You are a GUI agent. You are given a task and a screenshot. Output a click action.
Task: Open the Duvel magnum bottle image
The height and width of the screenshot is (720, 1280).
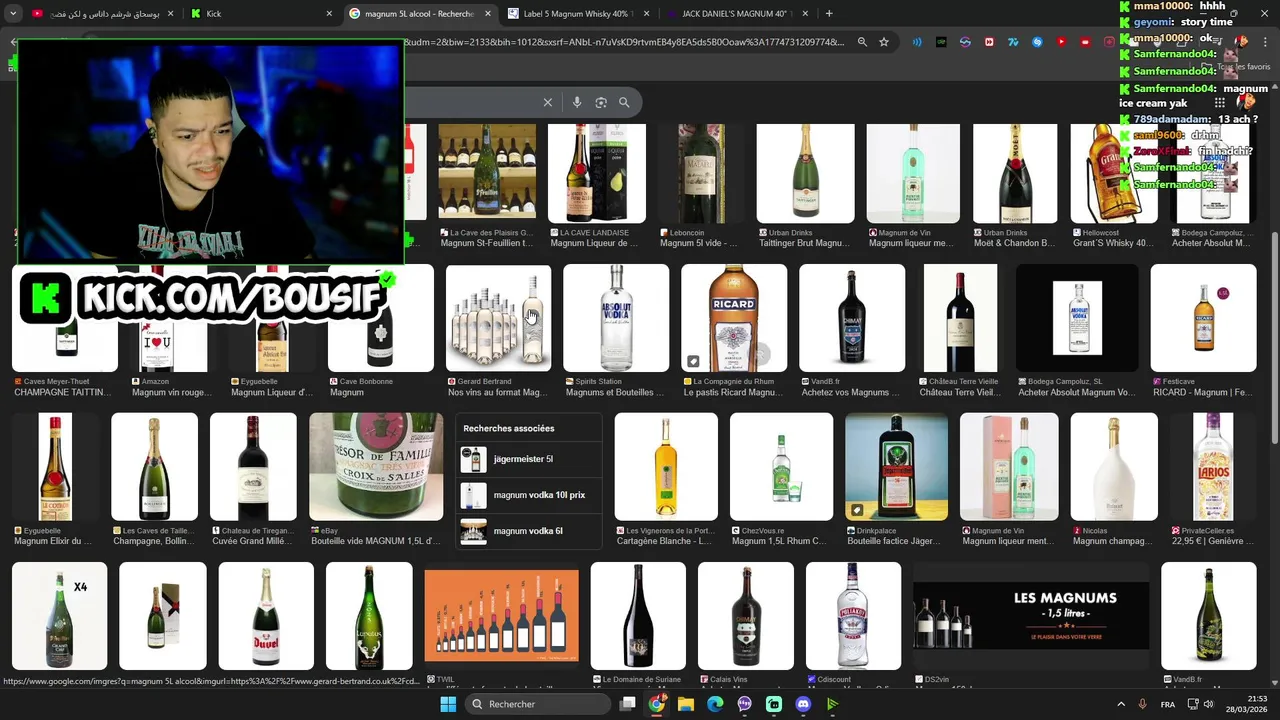(x=266, y=616)
